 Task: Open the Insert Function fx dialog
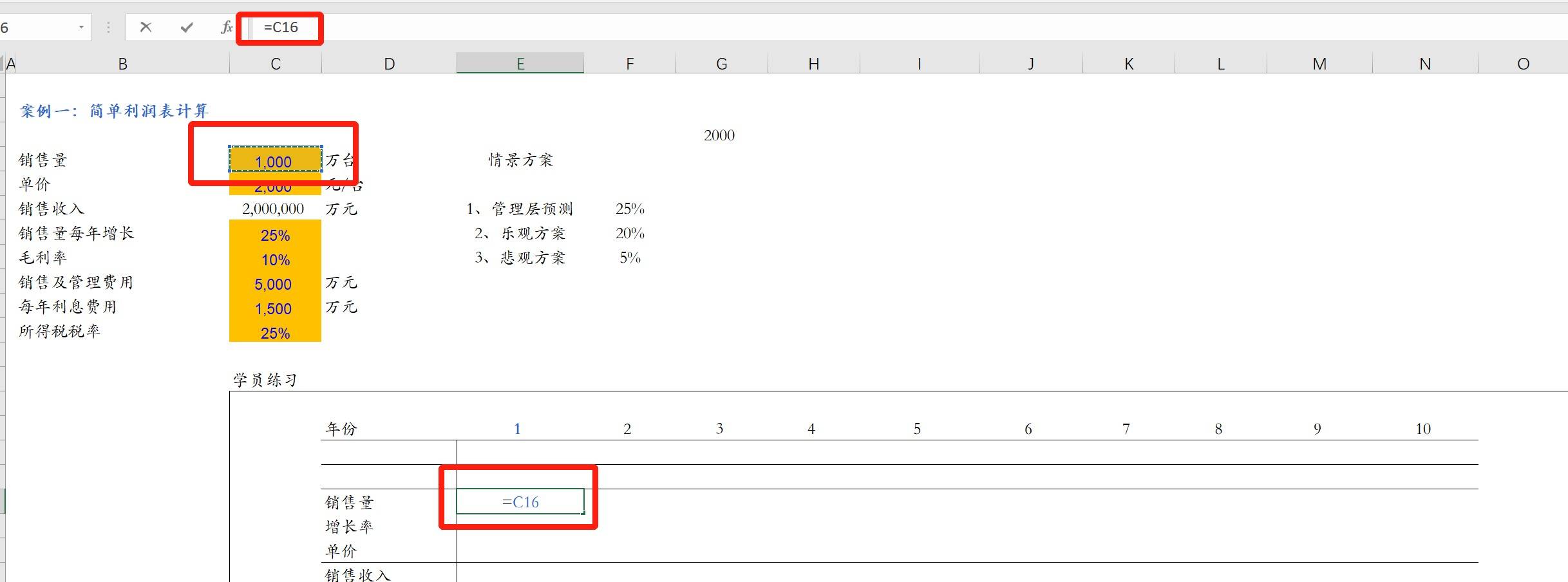tap(227, 27)
